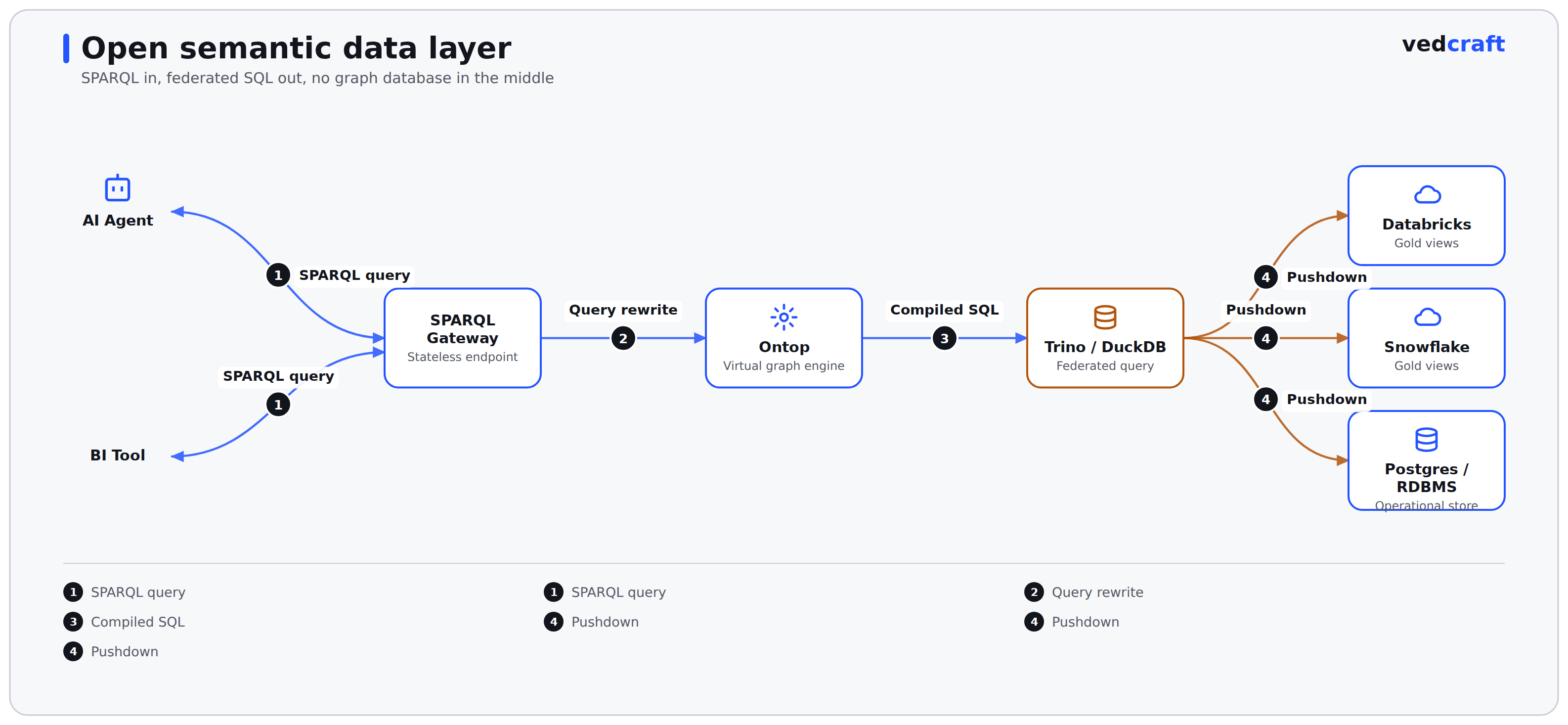Select the Trino / DuckDB node title
1568x725 pixels.
pos(1105,347)
